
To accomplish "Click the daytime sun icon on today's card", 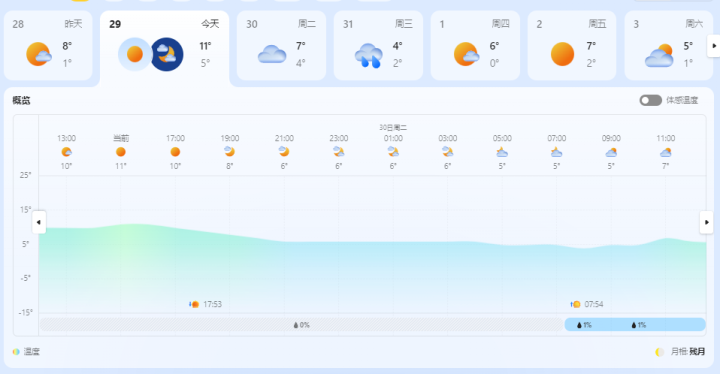I will click(135, 54).
